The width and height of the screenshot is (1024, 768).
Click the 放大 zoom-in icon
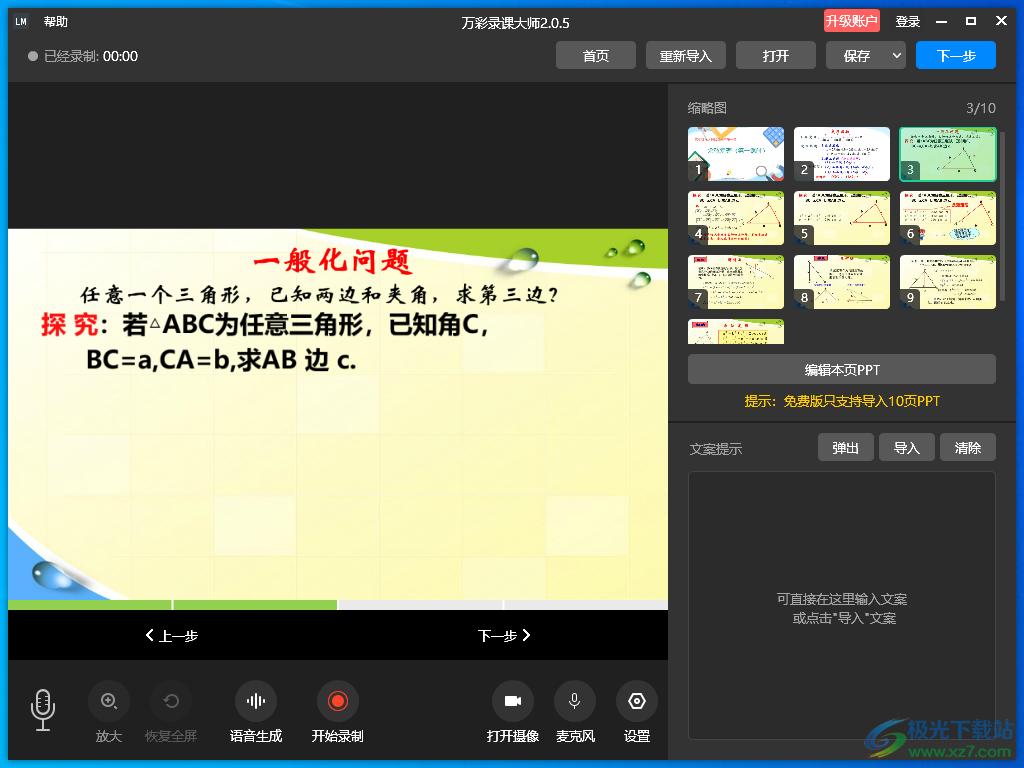coord(109,702)
